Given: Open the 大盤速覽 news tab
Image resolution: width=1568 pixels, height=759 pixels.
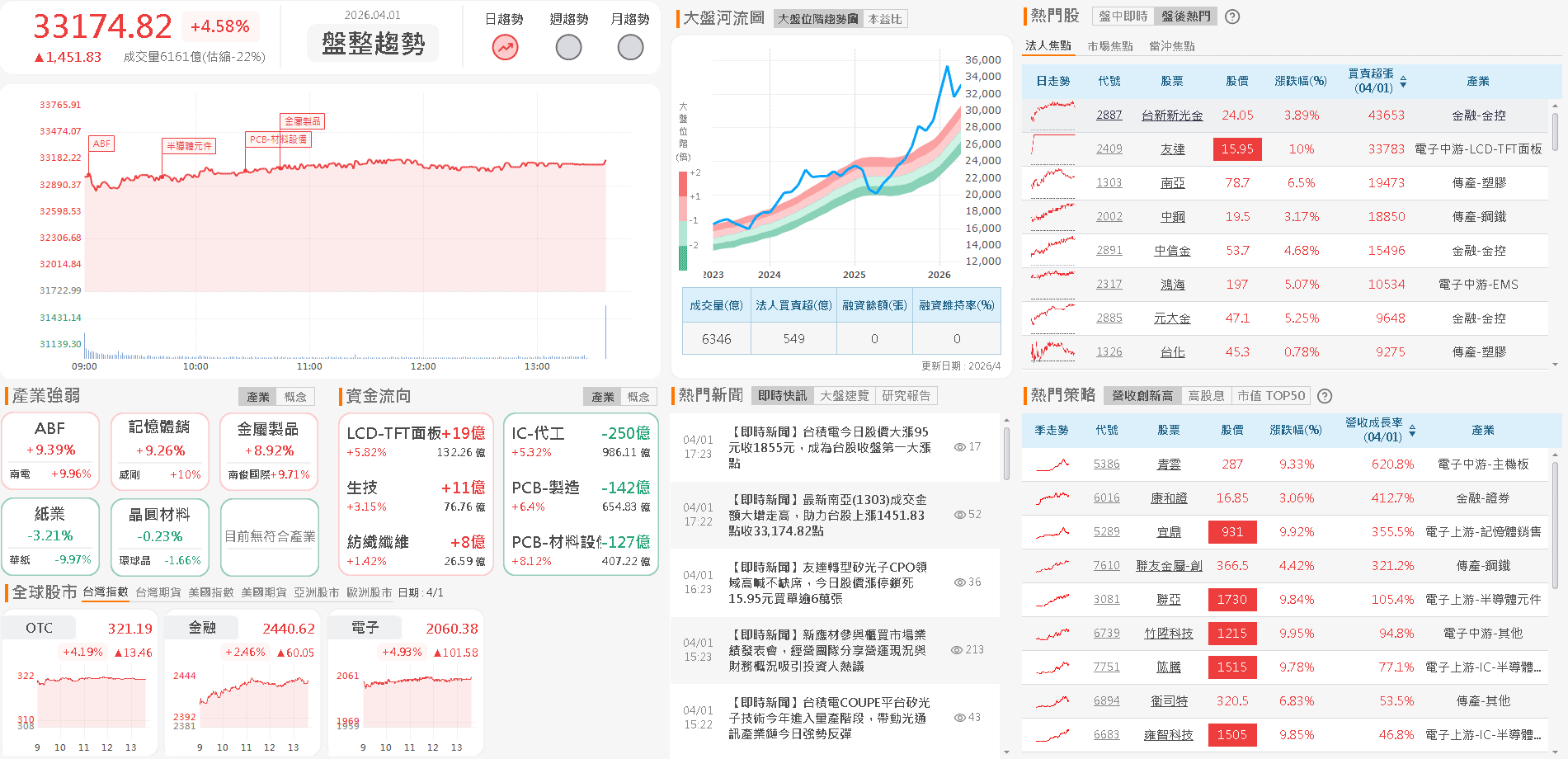Looking at the screenshot, I should coord(844,396).
